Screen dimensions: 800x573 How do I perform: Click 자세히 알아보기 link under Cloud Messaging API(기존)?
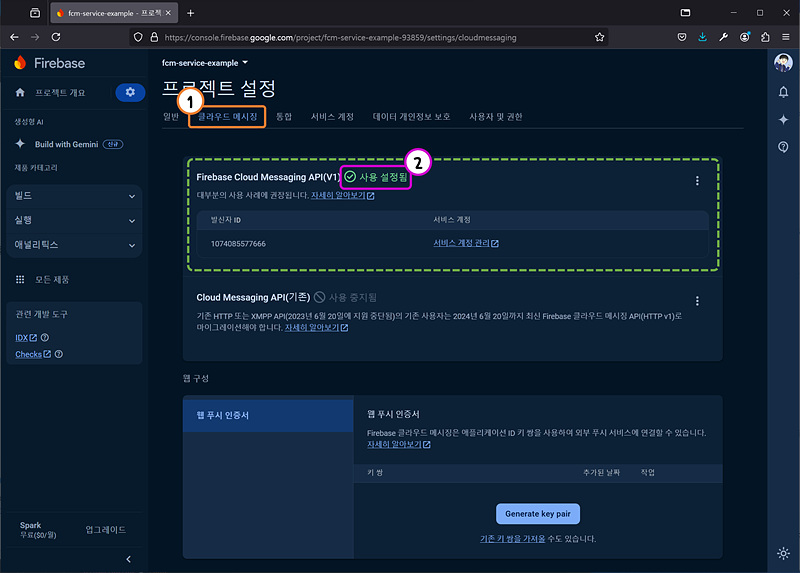[x=316, y=328]
